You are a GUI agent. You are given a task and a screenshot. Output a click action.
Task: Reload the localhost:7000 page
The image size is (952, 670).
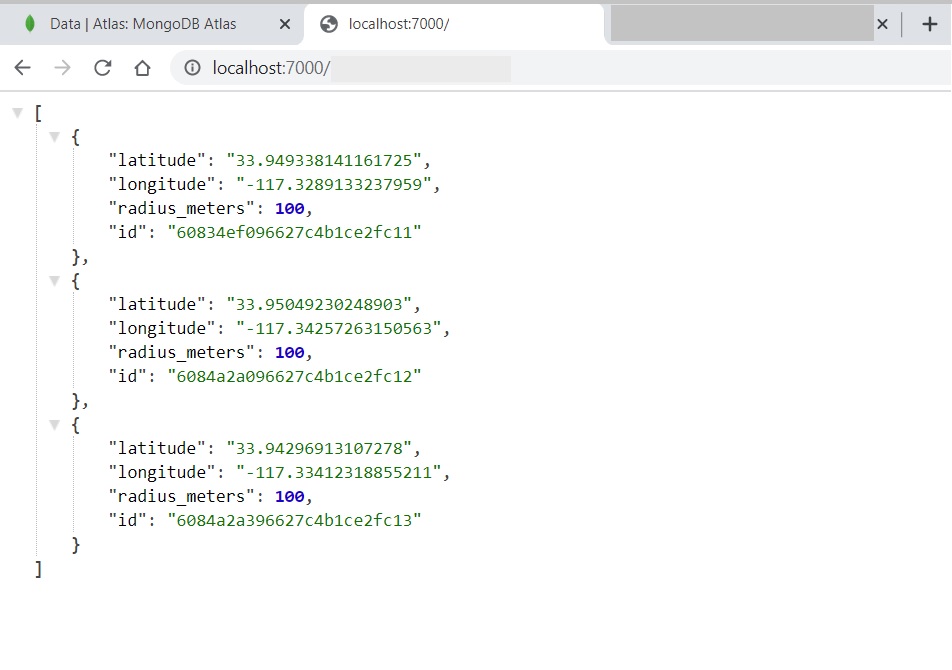[x=103, y=67]
